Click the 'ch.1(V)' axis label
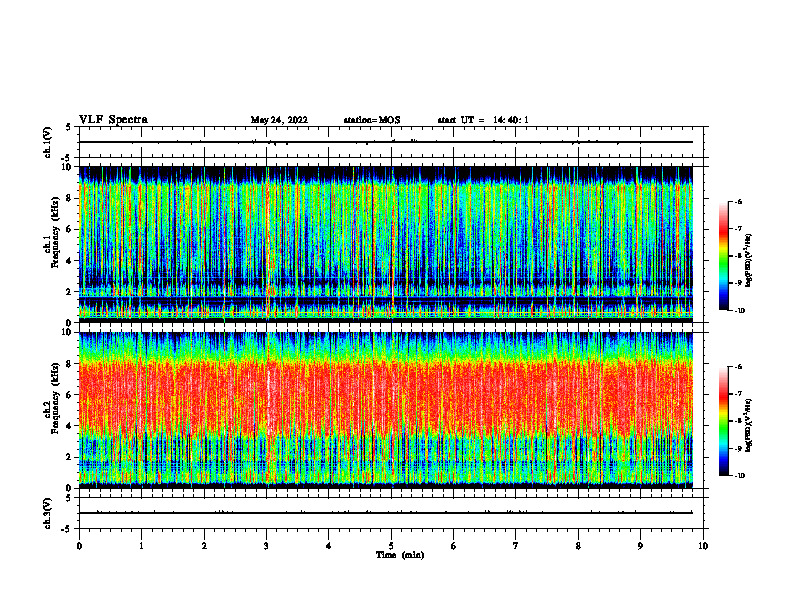The height and width of the screenshot is (612, 792). click(x=47, y=142)
